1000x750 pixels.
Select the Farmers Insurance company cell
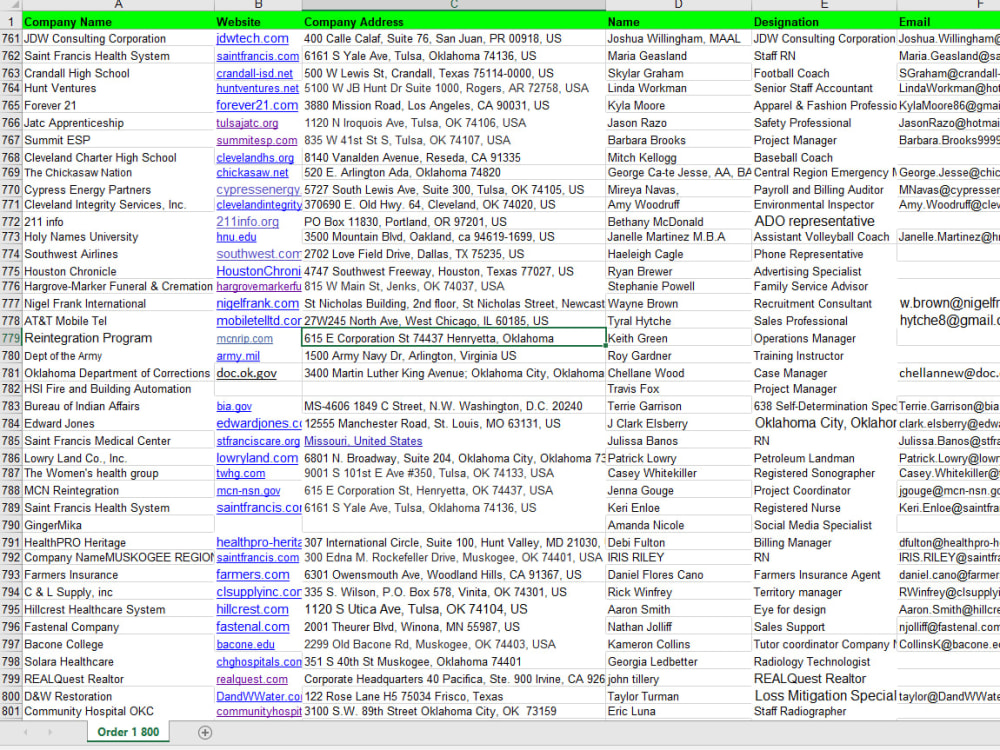pyautogui.click(x=118, y=575)
